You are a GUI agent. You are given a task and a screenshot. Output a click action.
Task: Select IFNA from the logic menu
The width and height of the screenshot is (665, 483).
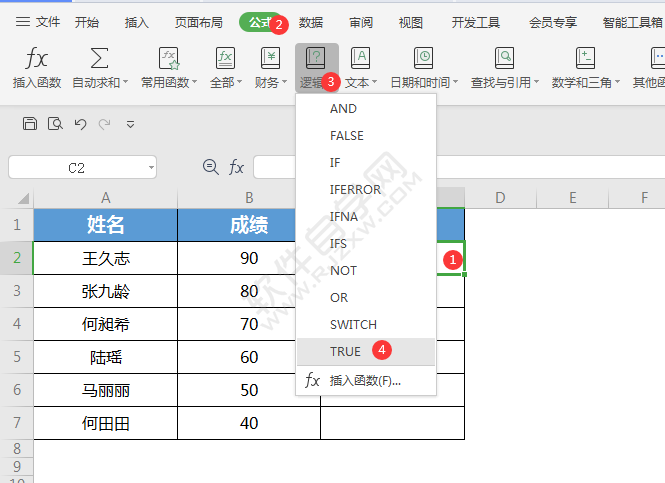click(366, 217)
